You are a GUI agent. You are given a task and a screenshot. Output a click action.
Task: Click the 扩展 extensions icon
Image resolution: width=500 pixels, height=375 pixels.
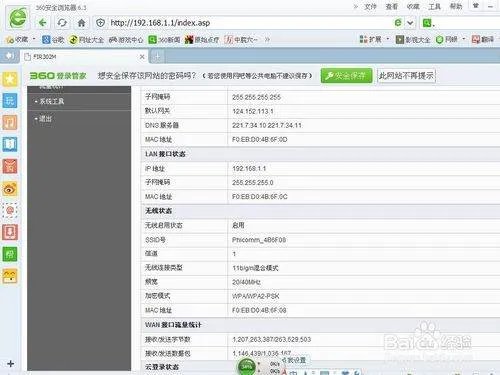370,39
